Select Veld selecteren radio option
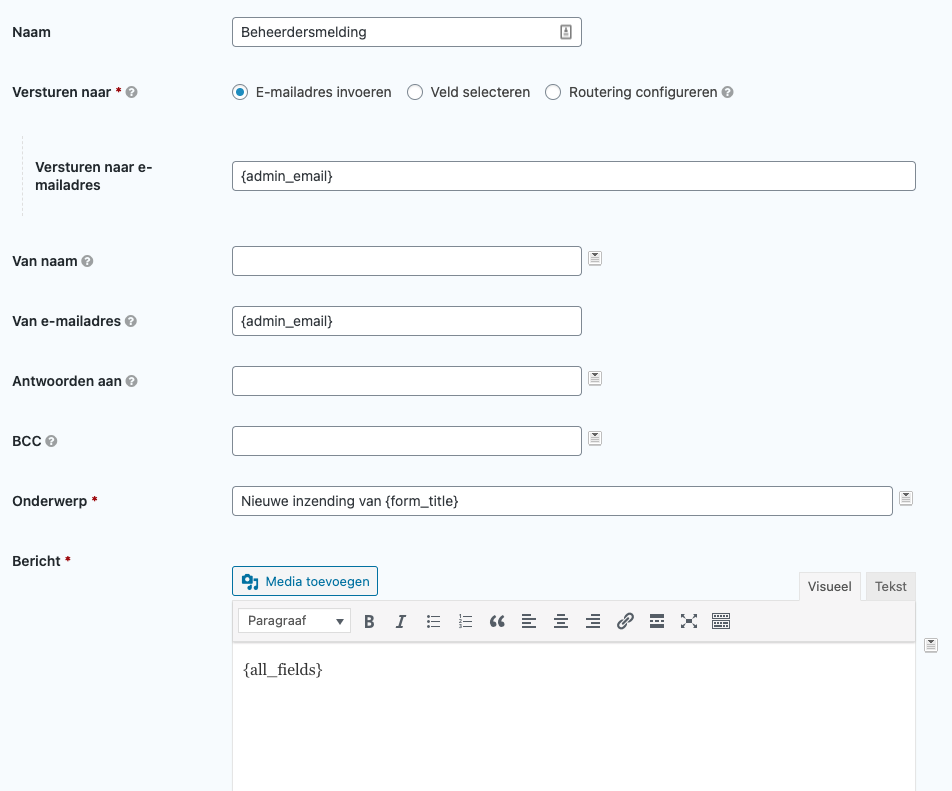The height and width of the screenshot is (791, 952). point(415,92)
